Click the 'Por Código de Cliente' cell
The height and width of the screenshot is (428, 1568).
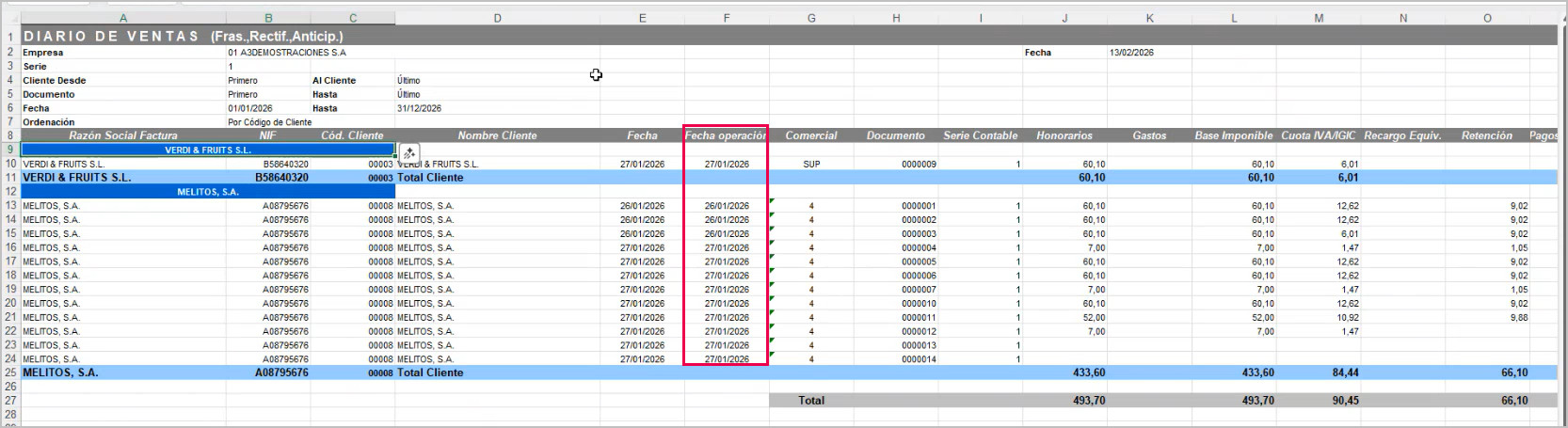[x=269, y=122]
